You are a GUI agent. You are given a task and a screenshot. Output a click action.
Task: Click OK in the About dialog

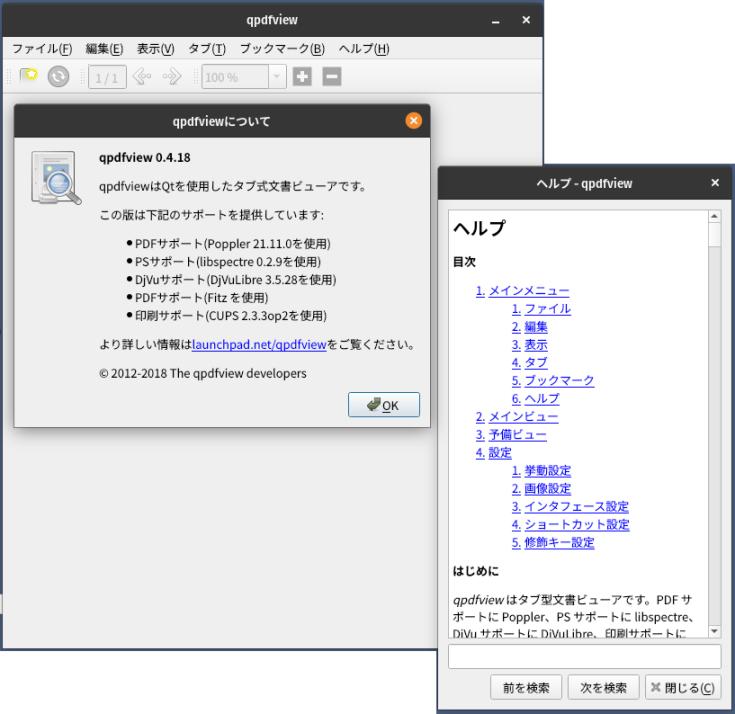click(x=384, y=405)
